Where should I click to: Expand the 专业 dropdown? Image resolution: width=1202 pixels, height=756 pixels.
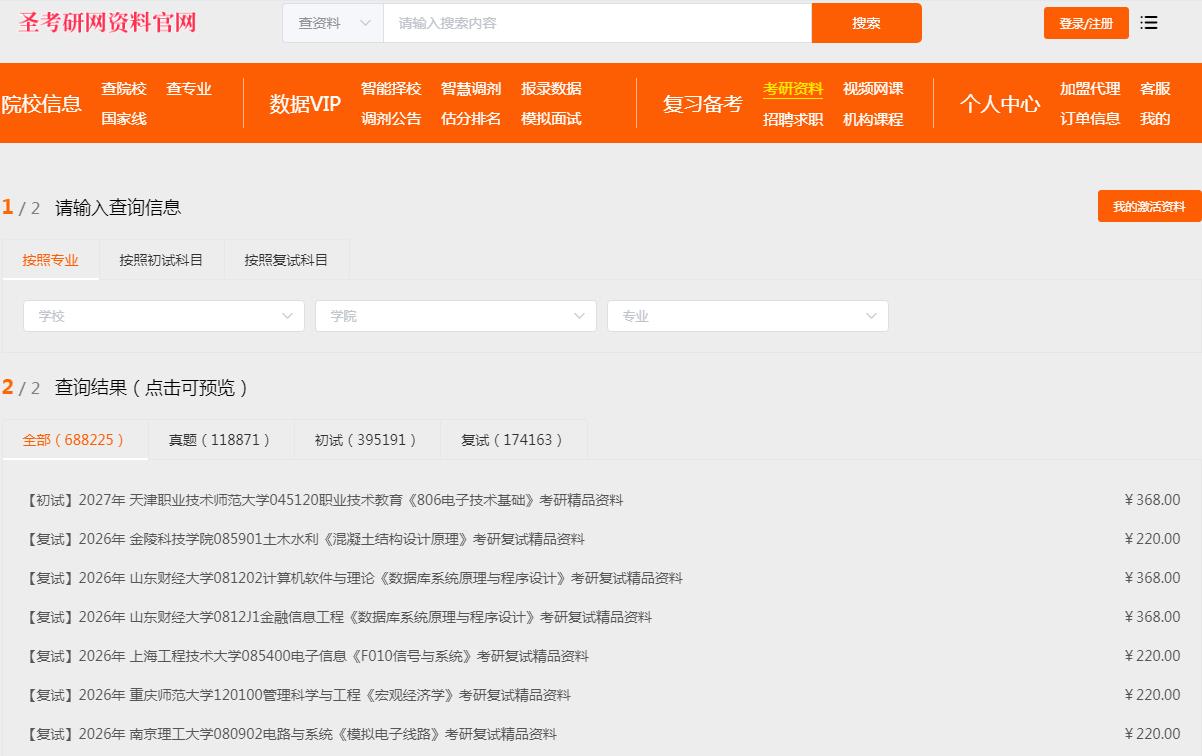coord(748,316)
